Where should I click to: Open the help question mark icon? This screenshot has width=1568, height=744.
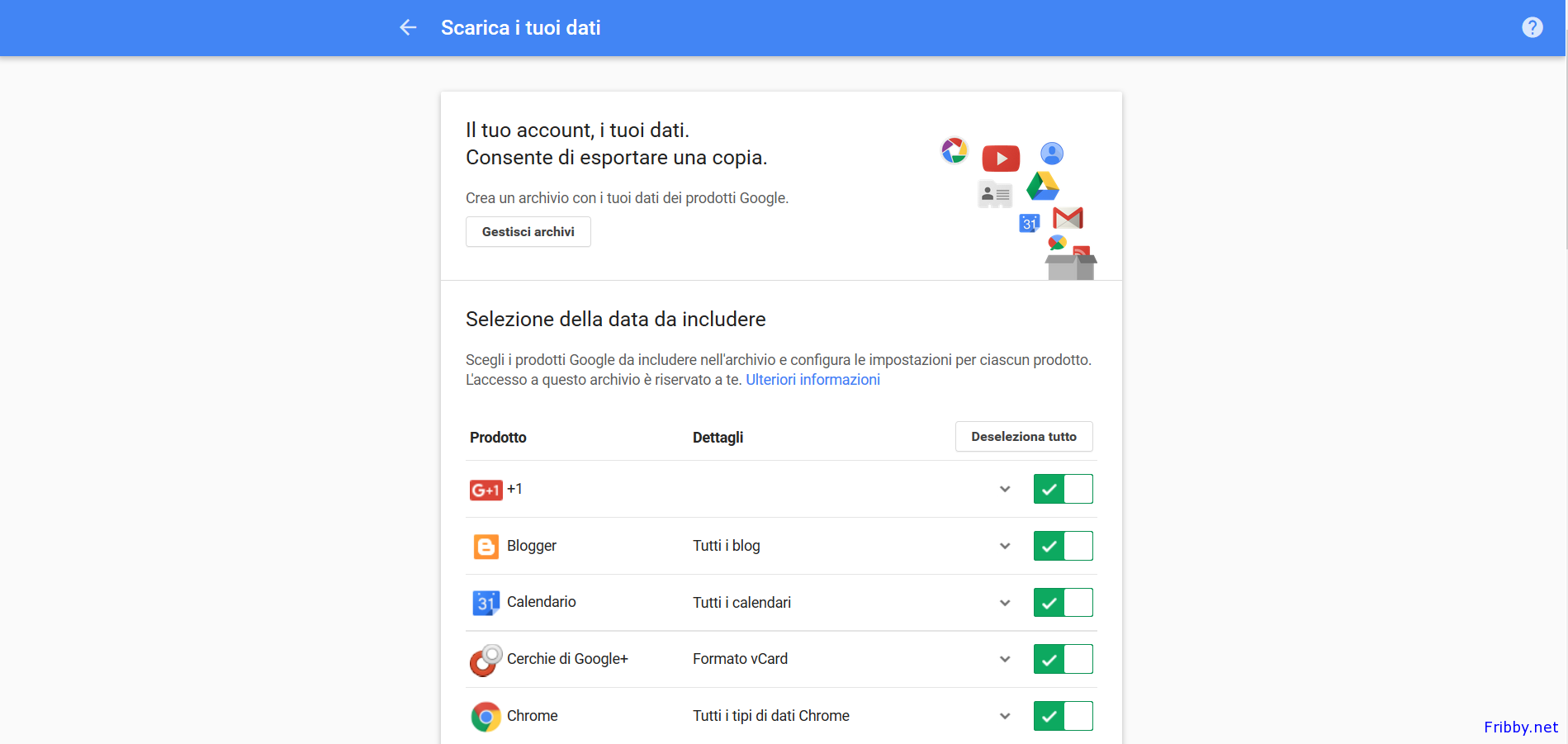[1532, 27]
